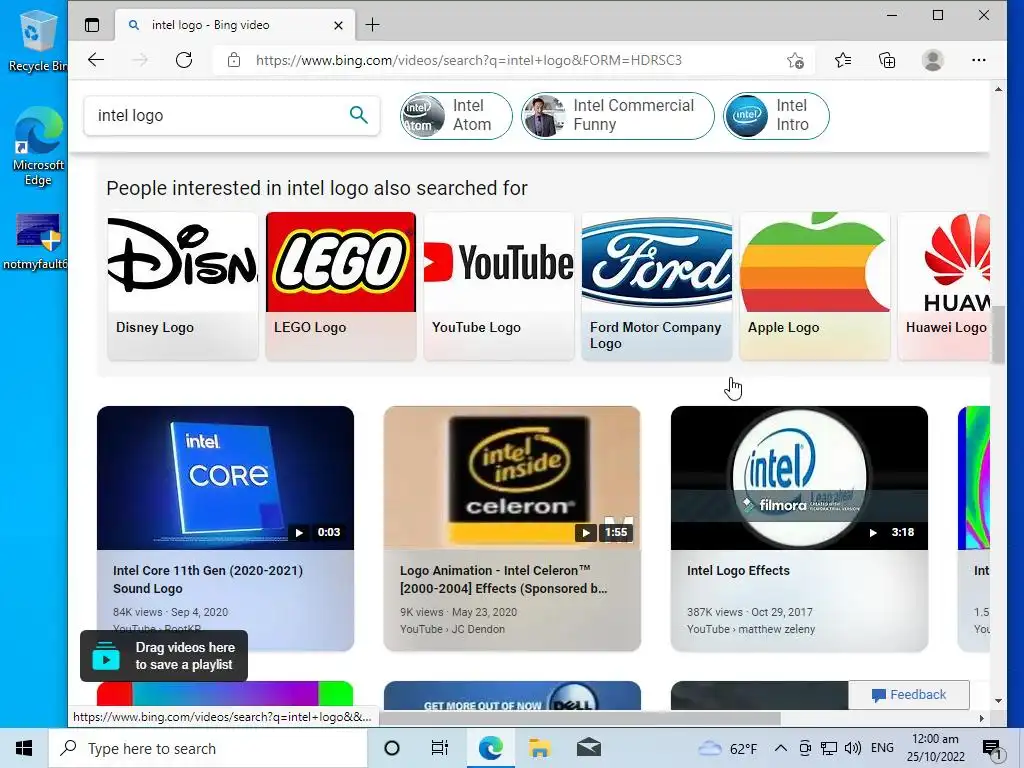The image size is (1024, 768).
Task: Select the 'intel logo - Bing video' tab
Action: point(235,25)
